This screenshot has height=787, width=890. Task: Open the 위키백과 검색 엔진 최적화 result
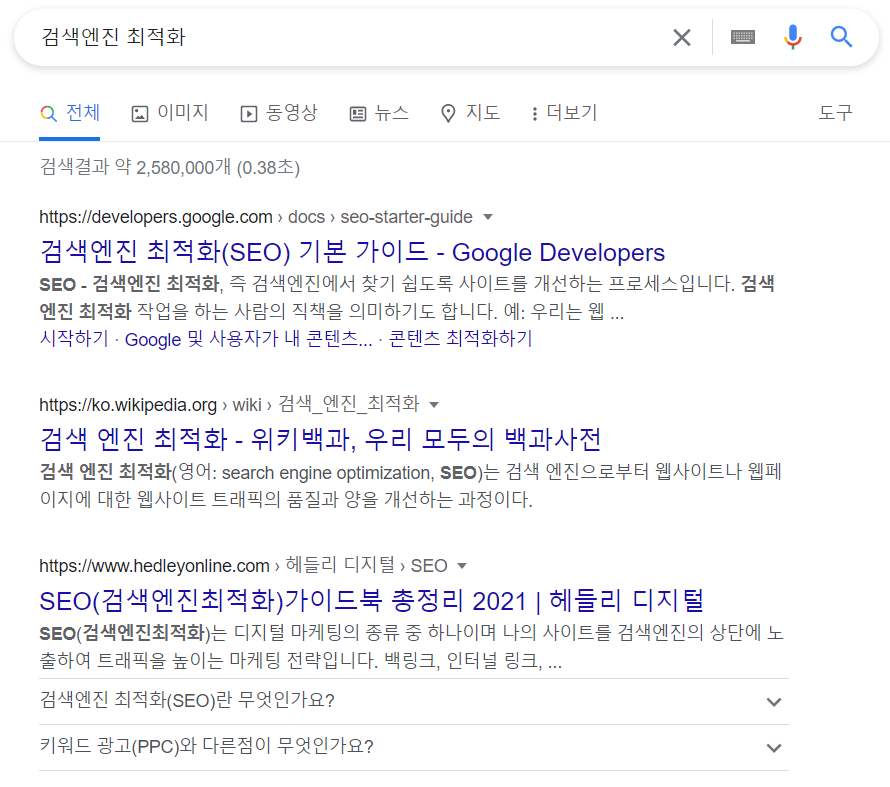tap(320, 439)
